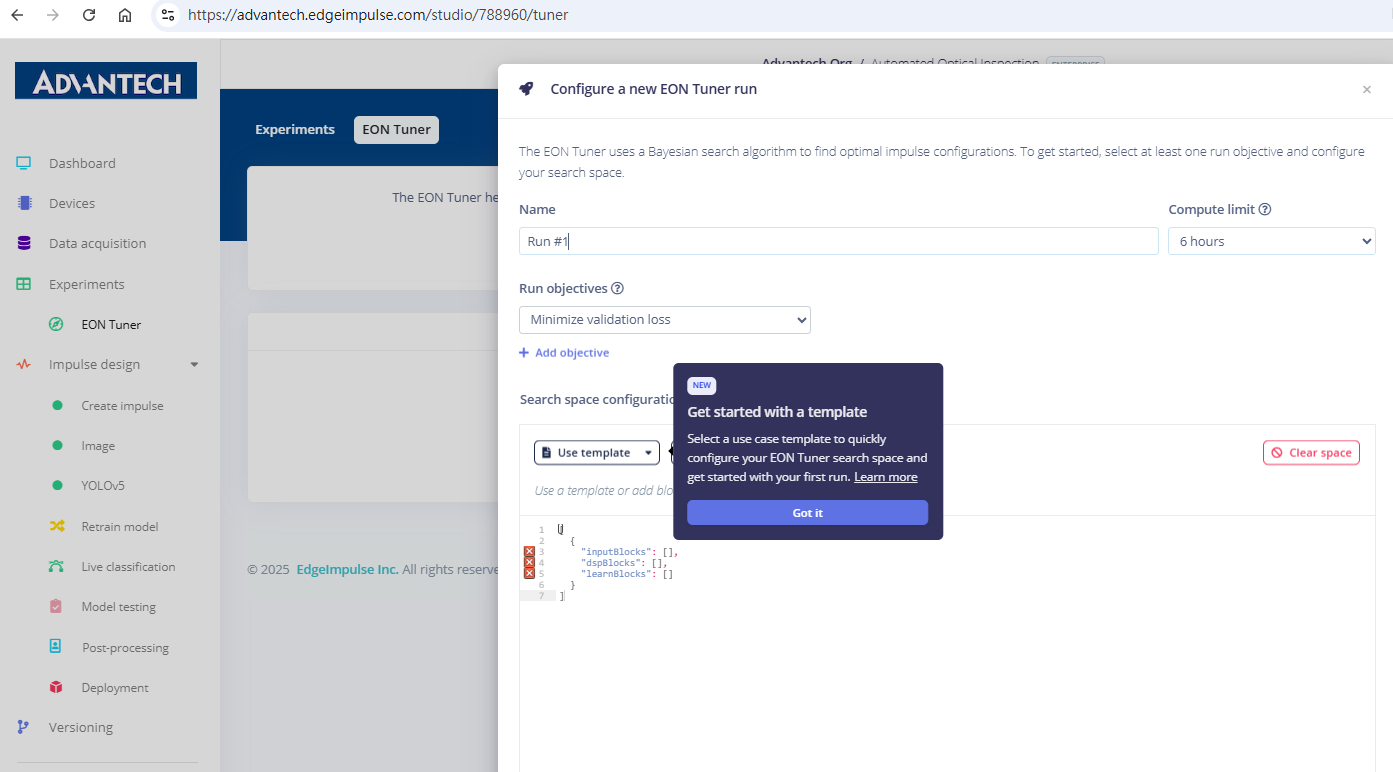Click the error marker on line 5
1393x772 pixels.
530,574
